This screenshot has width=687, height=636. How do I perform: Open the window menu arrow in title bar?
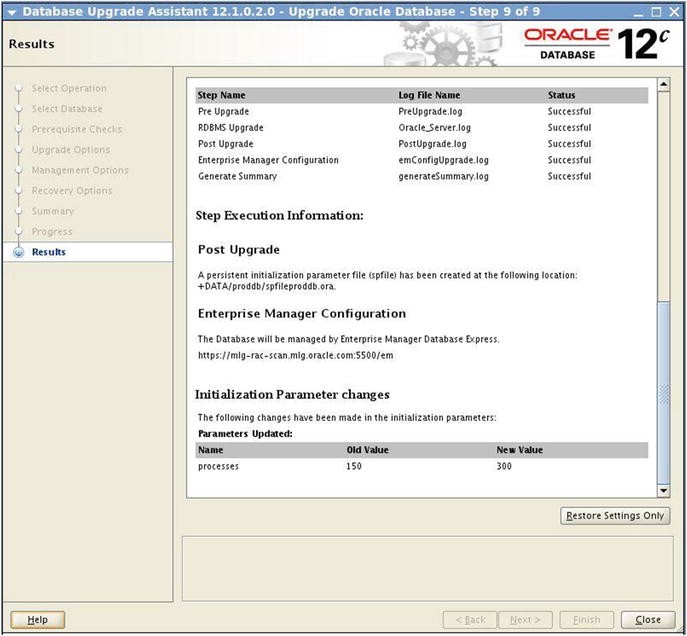click(11, 12)
